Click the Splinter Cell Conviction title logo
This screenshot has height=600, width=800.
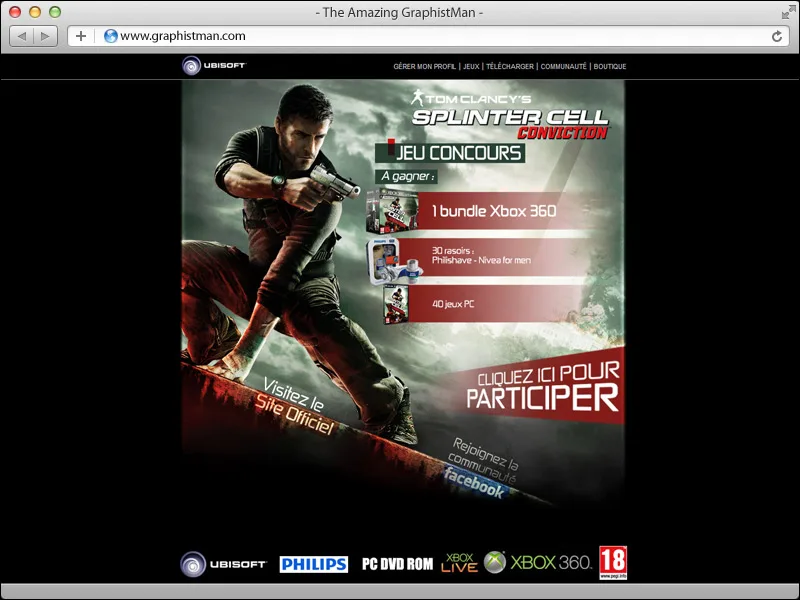(x=510, y=114)
